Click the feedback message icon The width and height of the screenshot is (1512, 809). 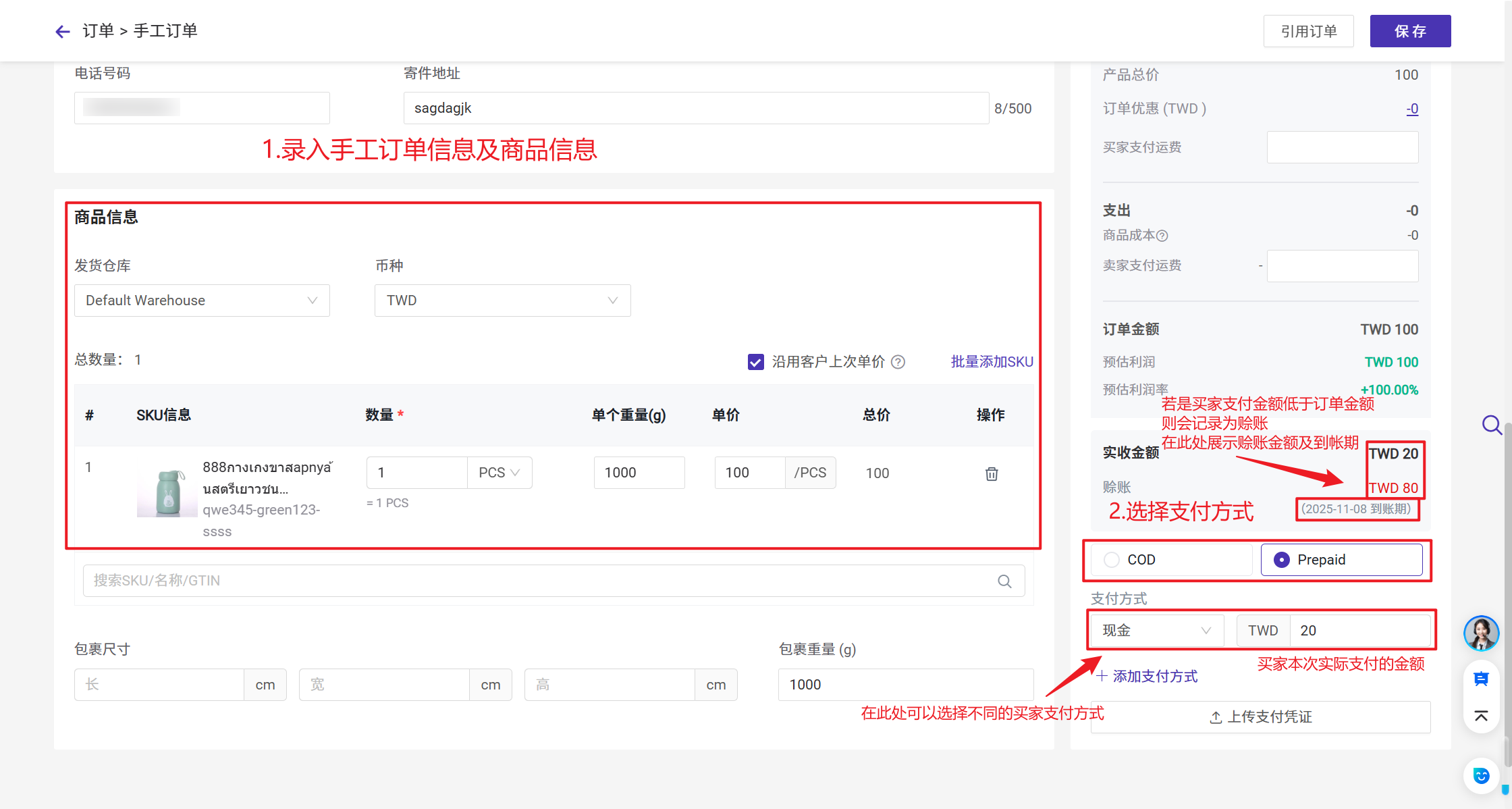click(1481, 679)
